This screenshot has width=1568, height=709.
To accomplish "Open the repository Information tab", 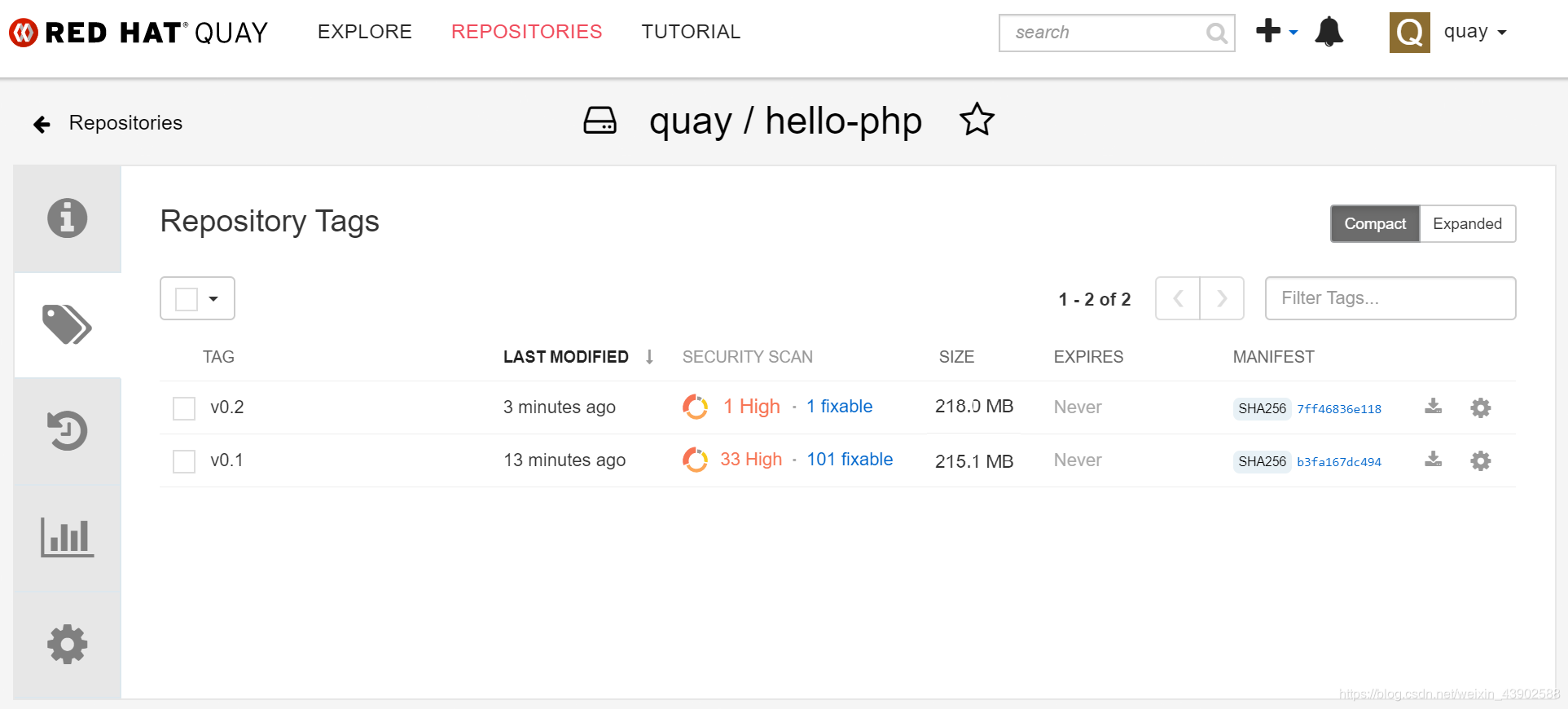I will coord(68,218).
